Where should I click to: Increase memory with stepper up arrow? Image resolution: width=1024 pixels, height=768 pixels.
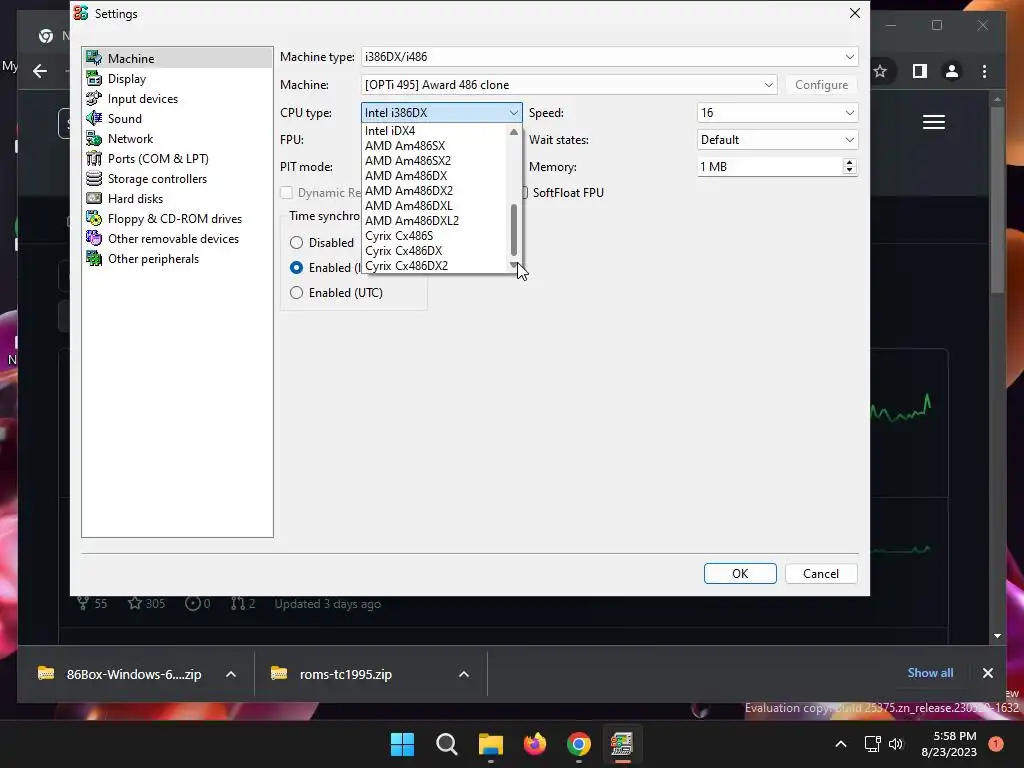(x=849, y=162)
